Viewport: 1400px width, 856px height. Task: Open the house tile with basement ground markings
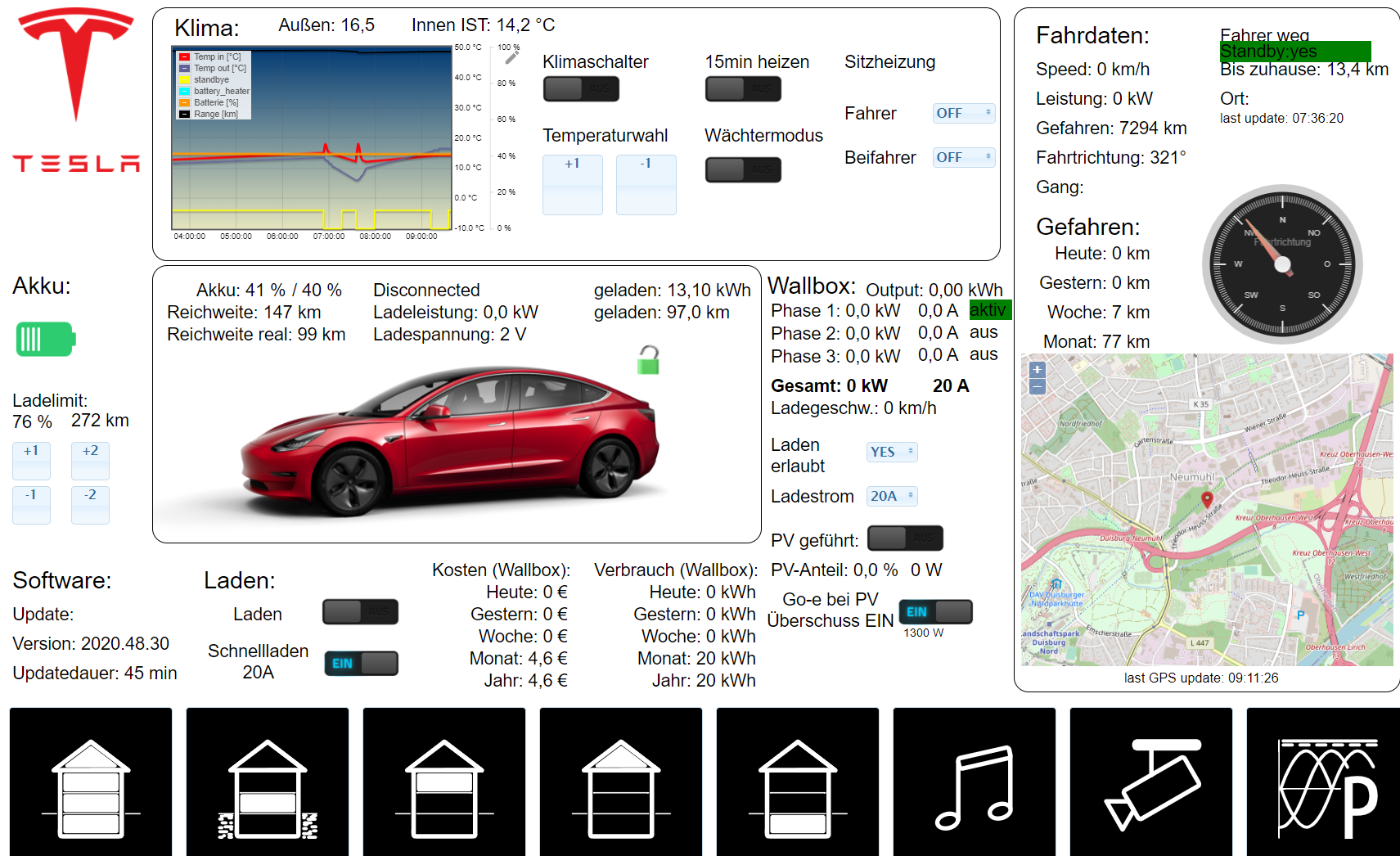click(268, 782)
